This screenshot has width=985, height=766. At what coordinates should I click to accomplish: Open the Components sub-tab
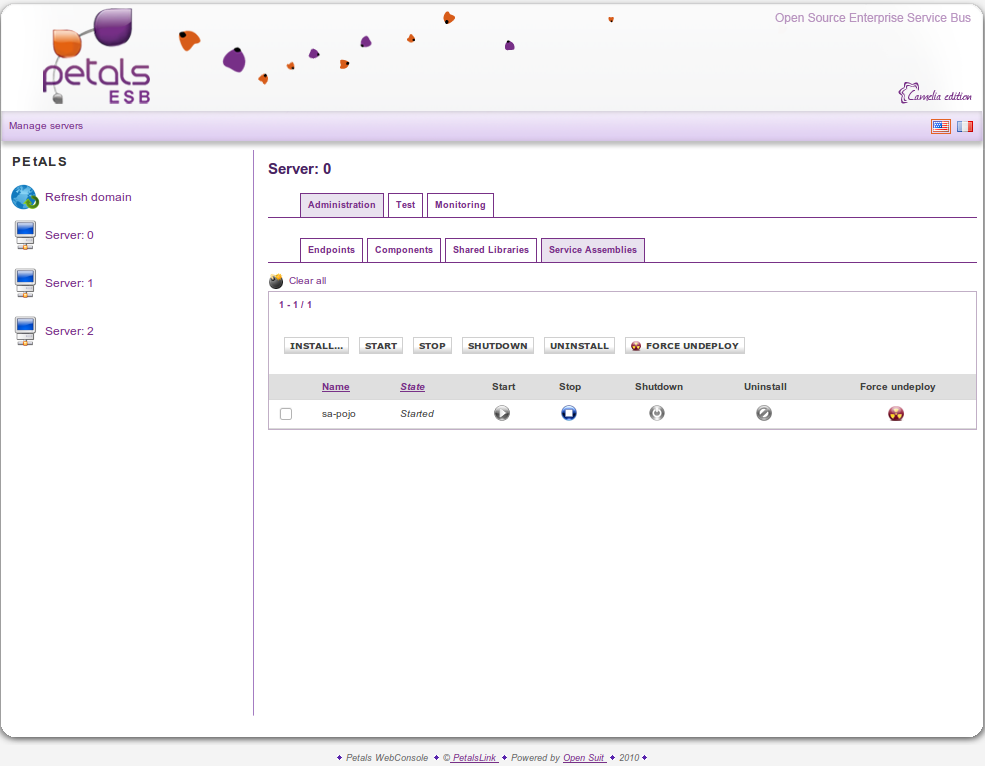point(404,250)
